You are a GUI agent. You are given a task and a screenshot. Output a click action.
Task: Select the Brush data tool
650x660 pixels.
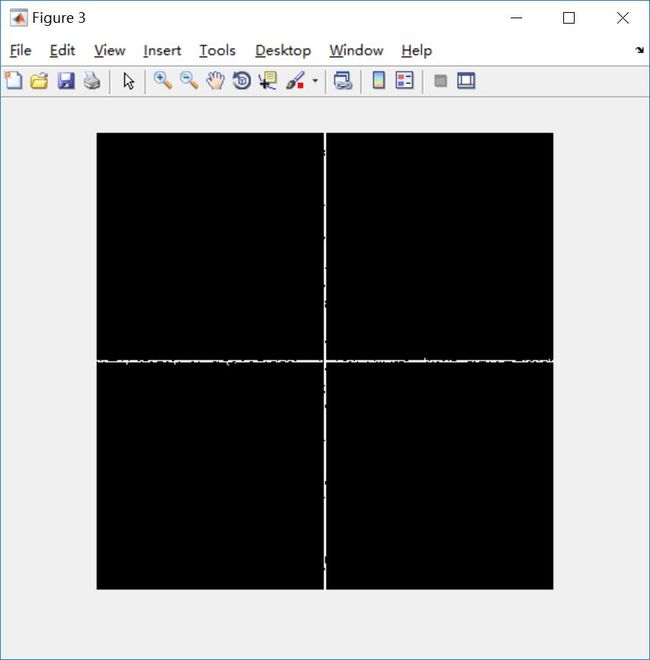pos(295,80)
